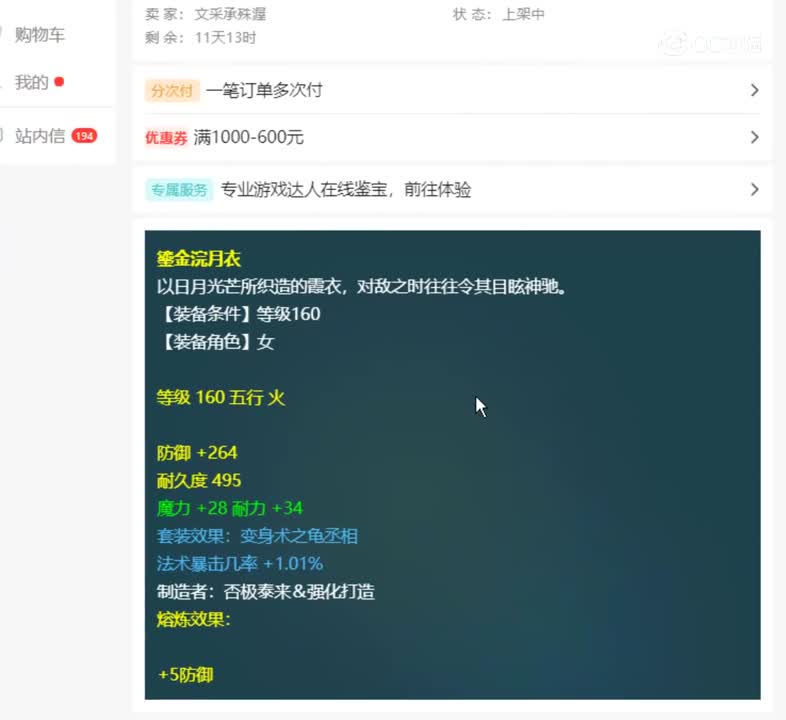
Task: Click the 分次付 installment tag
Action: (172, 91)
